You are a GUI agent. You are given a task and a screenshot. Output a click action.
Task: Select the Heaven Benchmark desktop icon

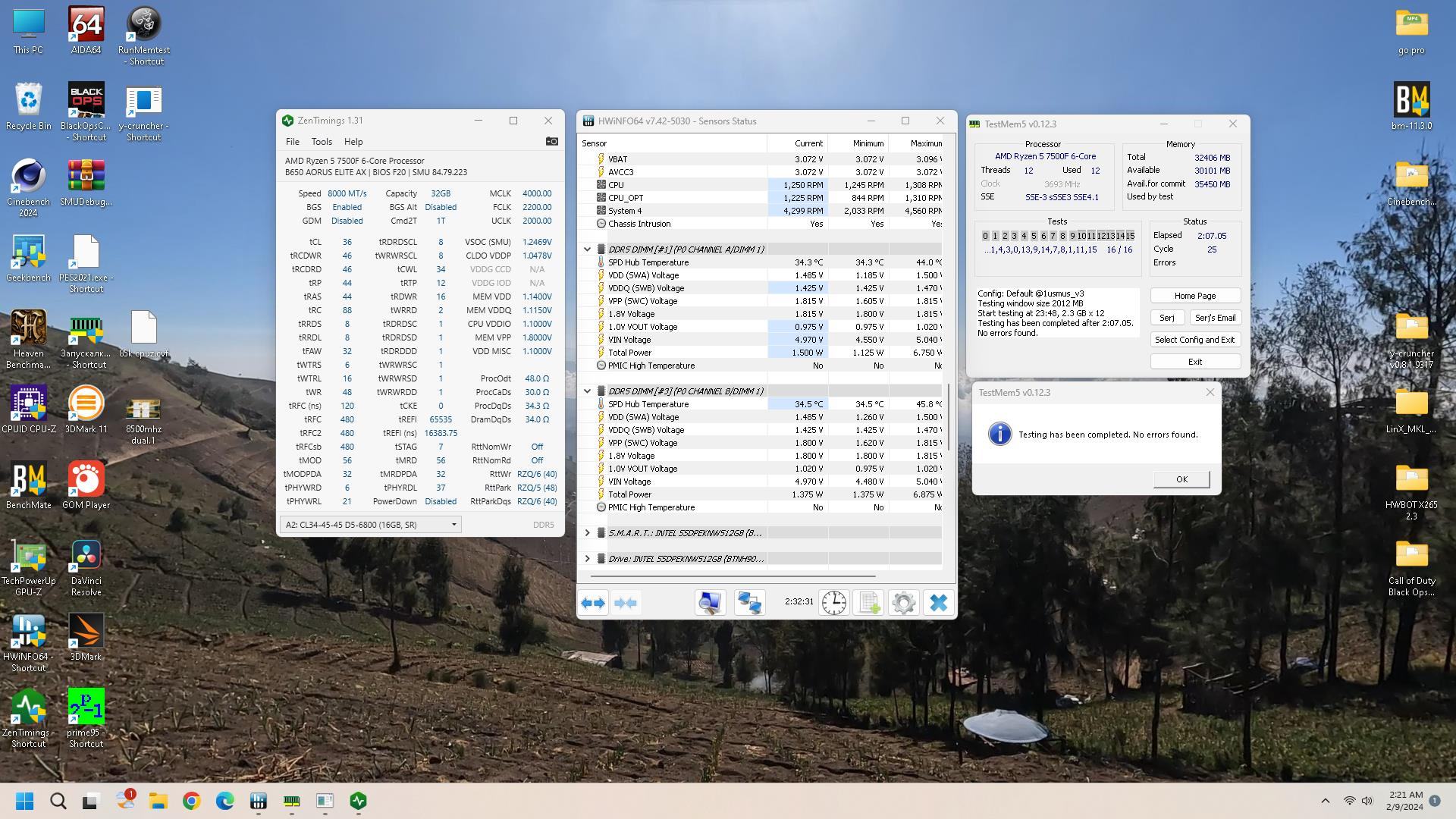[x=29, y=340]
